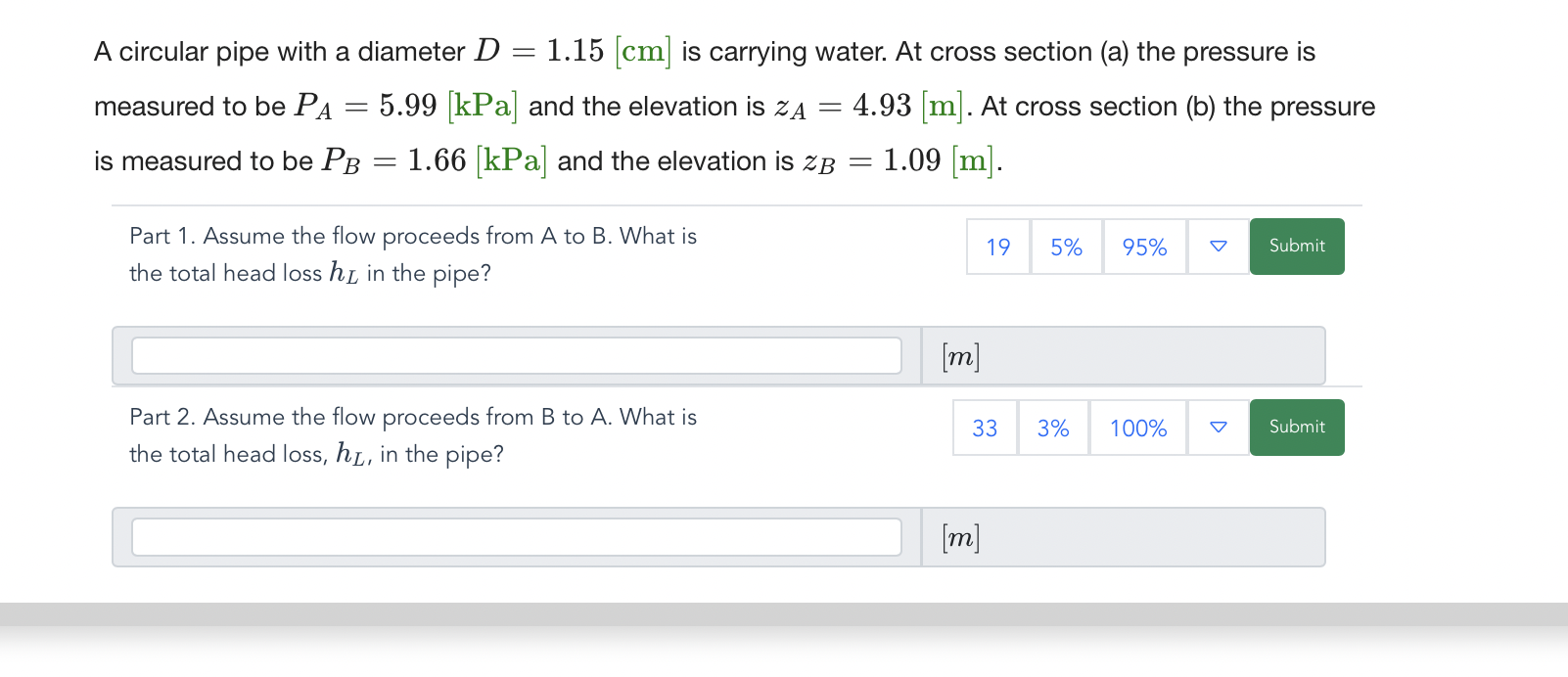Click the 95% statistic for Part 1

pos(1144,248)
